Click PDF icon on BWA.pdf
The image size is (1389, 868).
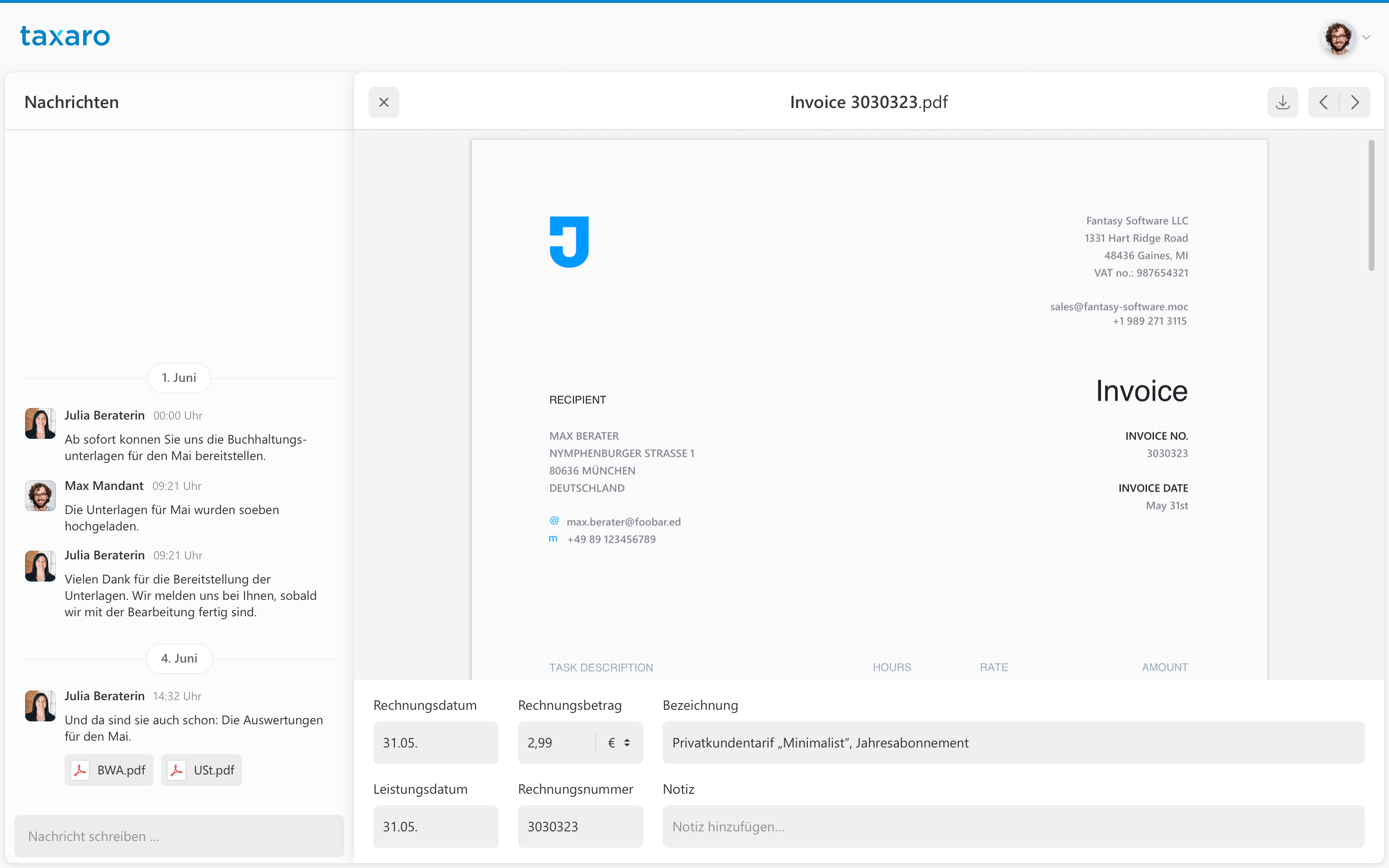(x=80, y=770)
